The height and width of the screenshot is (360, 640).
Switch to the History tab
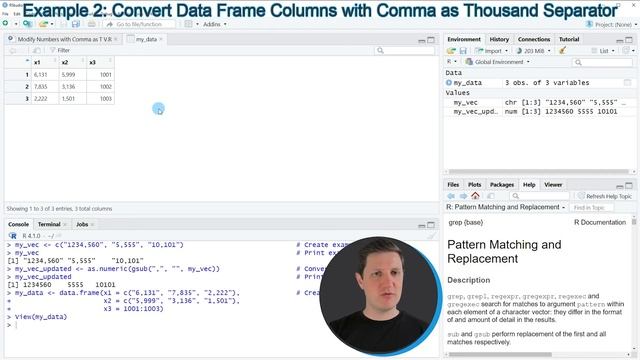pyautogui.click(x=499, y=39)
